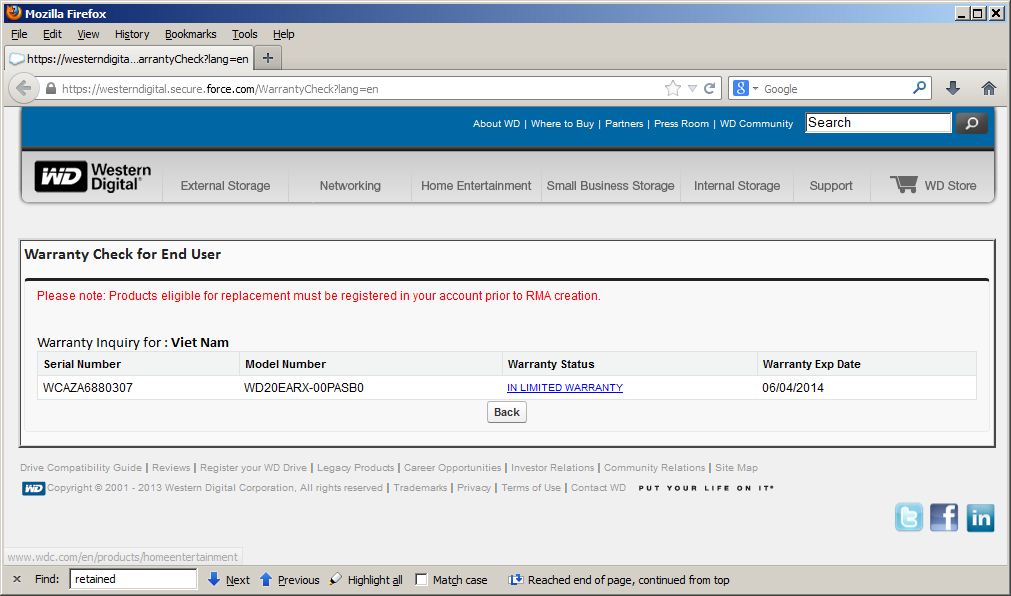The width and height of the screenshot is (1011, 596).
Task: Open the WD Twitter icon
Action: click(x=908, y=517)
